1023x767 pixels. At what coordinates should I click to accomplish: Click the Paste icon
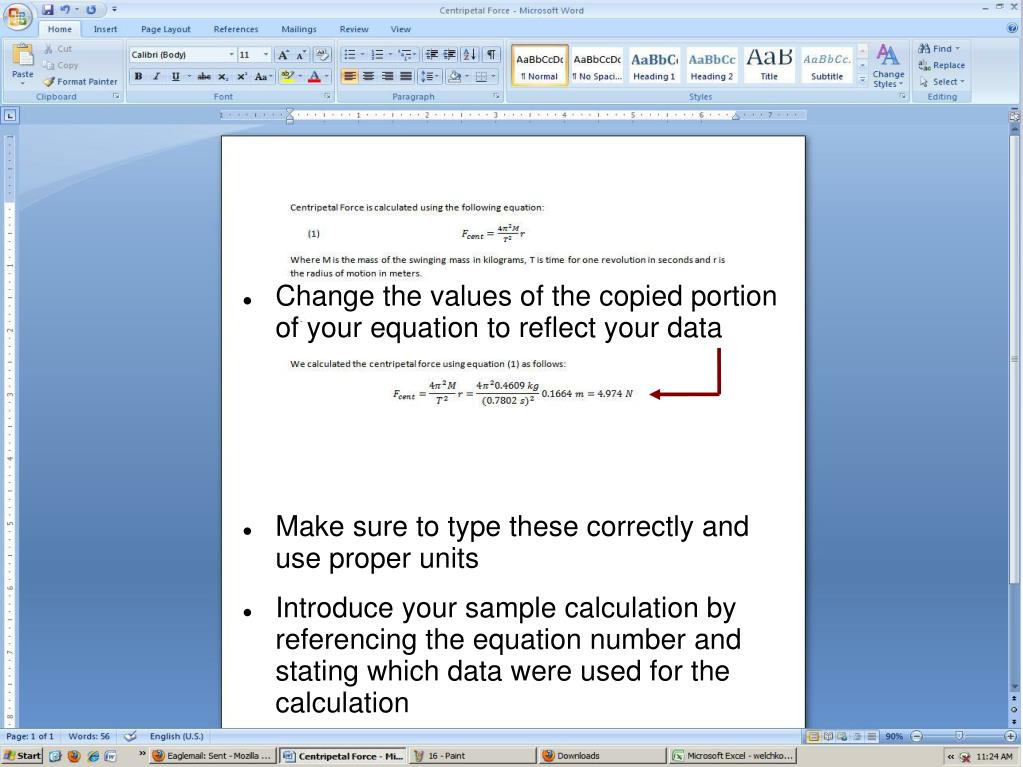[x=23, y=55]
